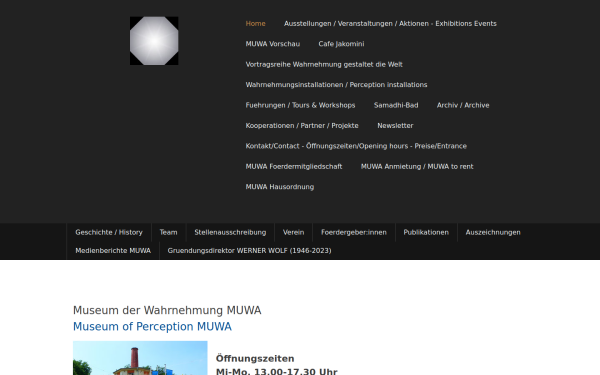Open Fuehrungen / Tours & Workshops
This screenshot has height=375, width=600.
[300, 105]
